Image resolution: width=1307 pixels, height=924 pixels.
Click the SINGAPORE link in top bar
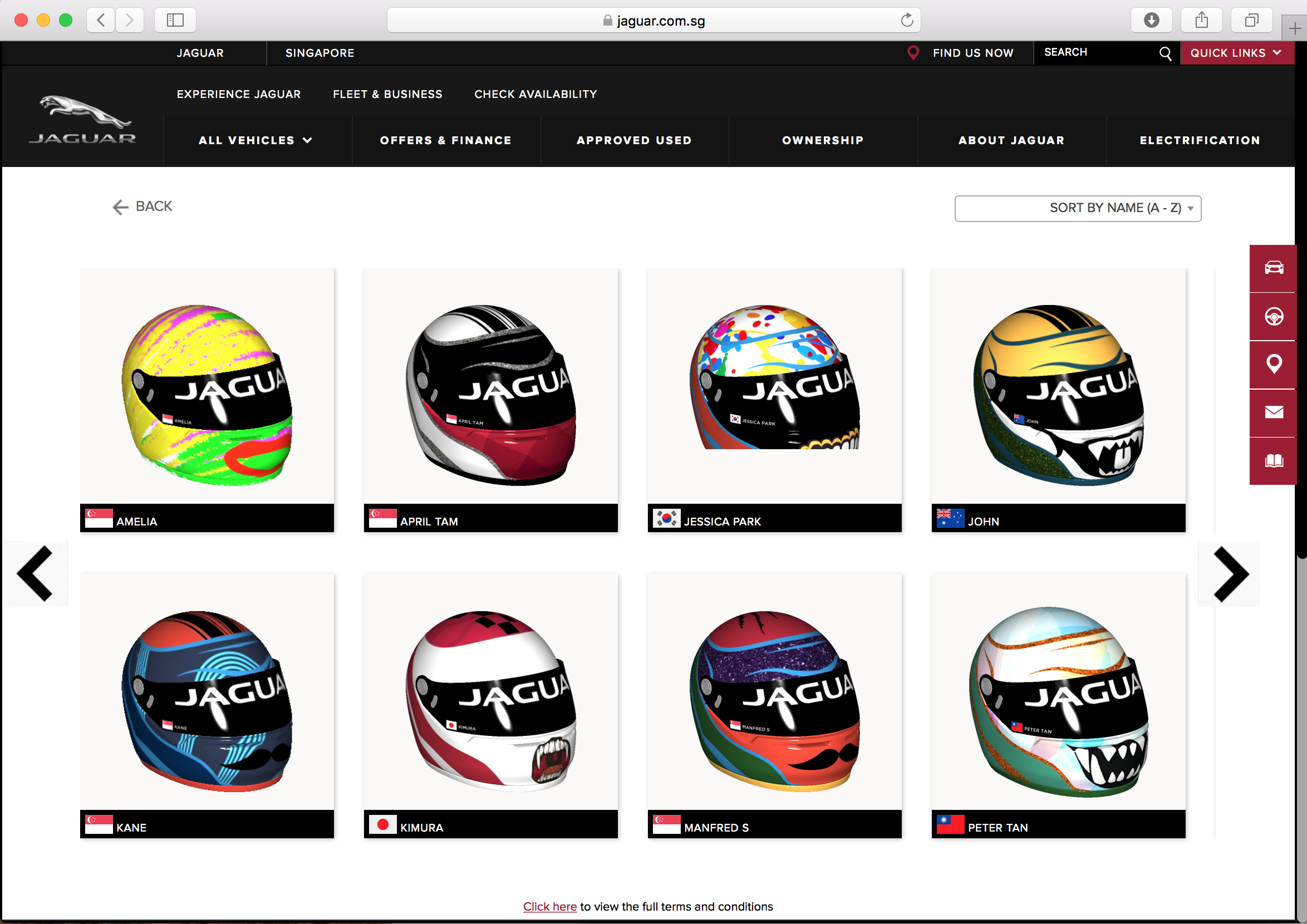(320, 53)
